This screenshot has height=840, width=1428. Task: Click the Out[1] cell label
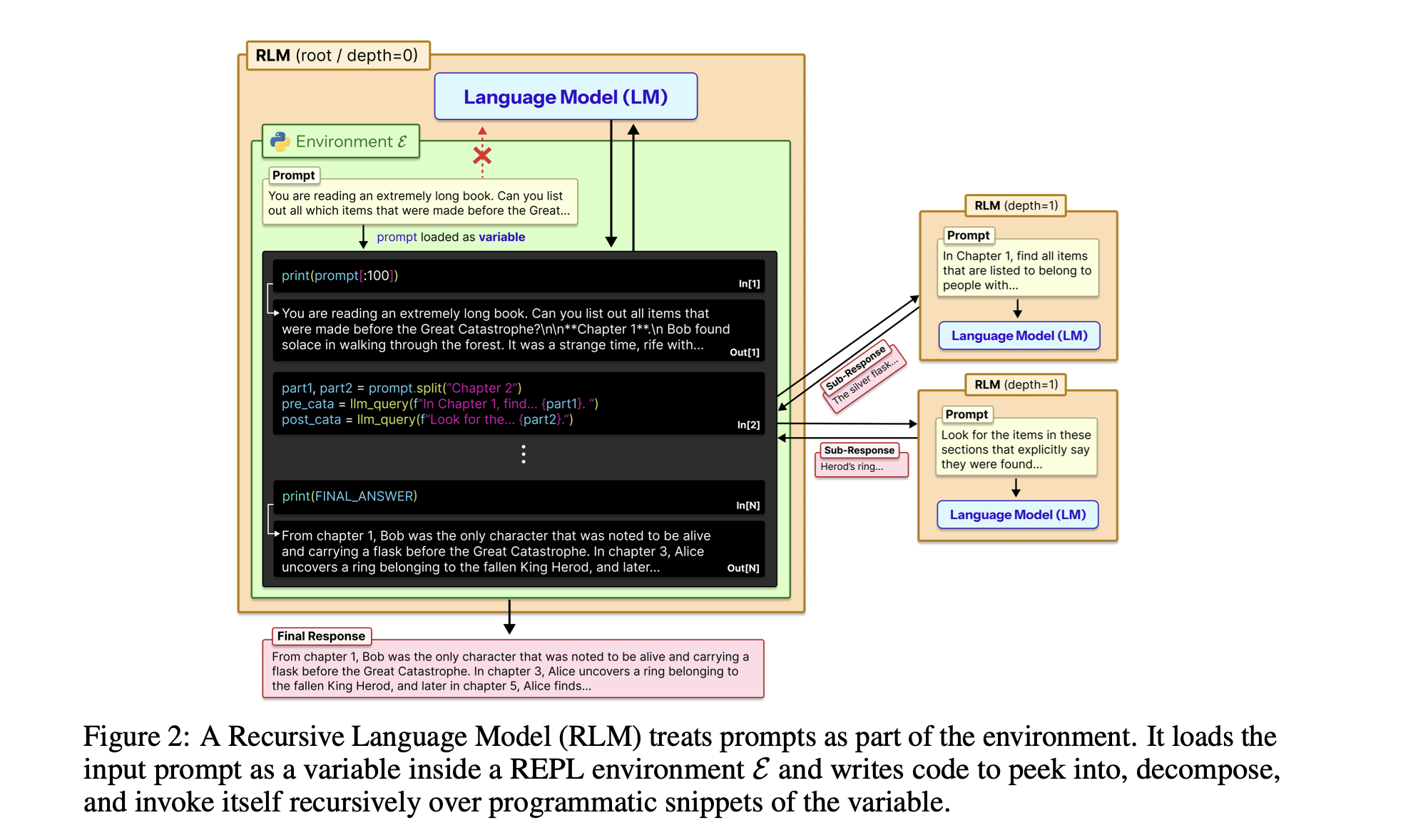[x=745, y=352]
